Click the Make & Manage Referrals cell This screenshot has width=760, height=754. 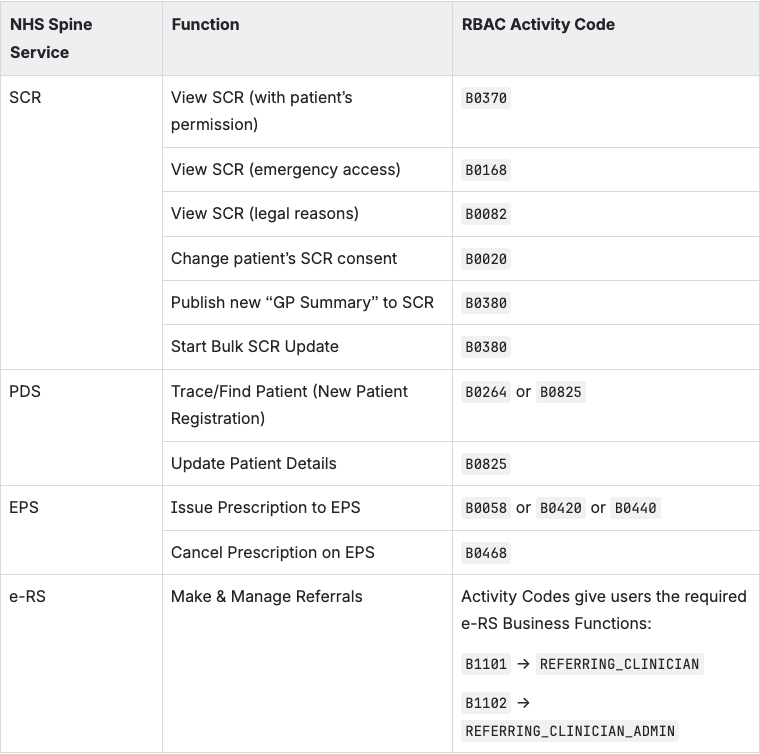pos(267,596)
